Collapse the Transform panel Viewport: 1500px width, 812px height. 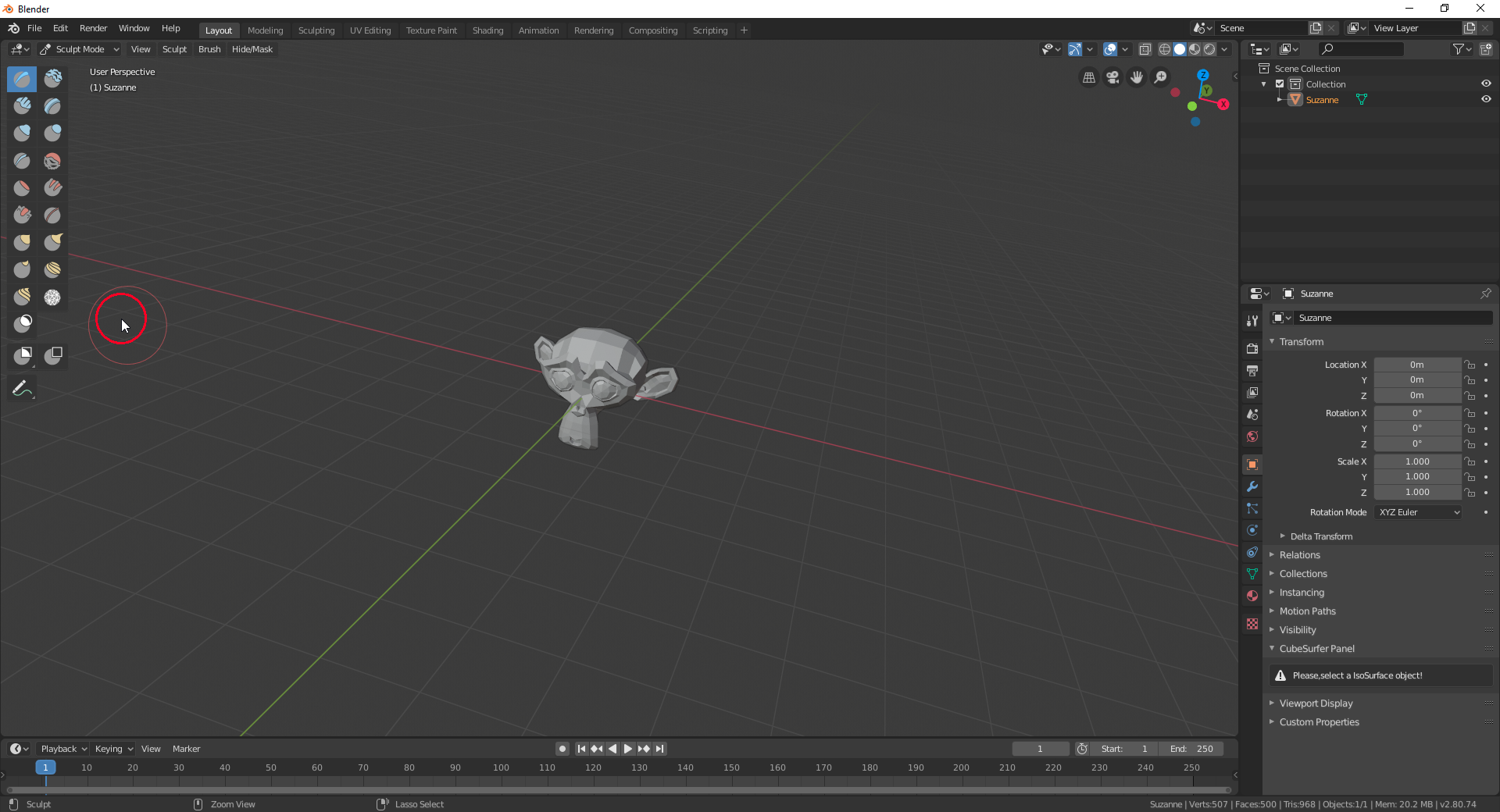[x=1301, y=342]
